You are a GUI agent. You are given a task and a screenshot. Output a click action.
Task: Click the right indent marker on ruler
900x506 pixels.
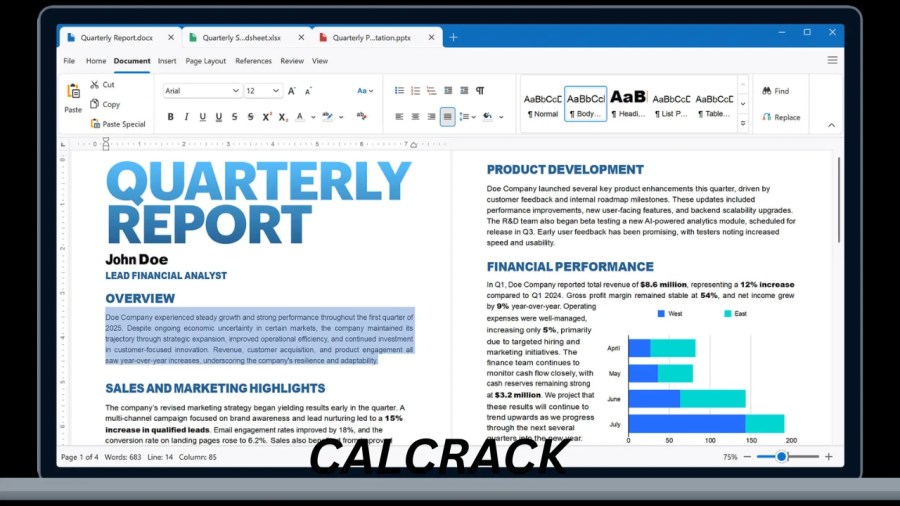pos(413,145)
